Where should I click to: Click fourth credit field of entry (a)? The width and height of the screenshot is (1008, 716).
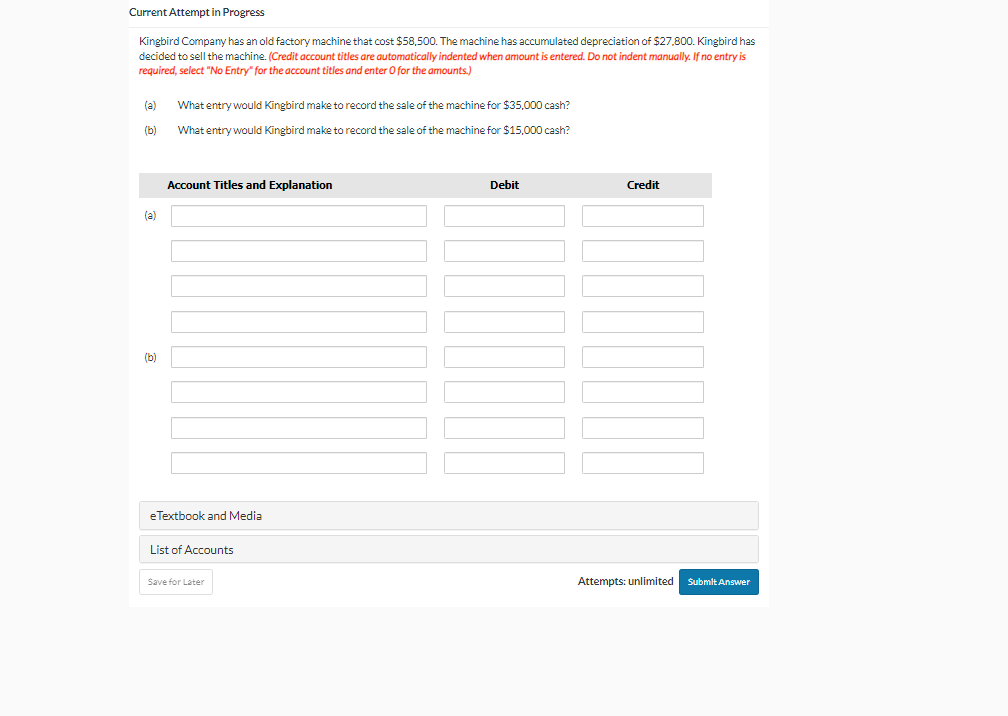click(643, 322)
